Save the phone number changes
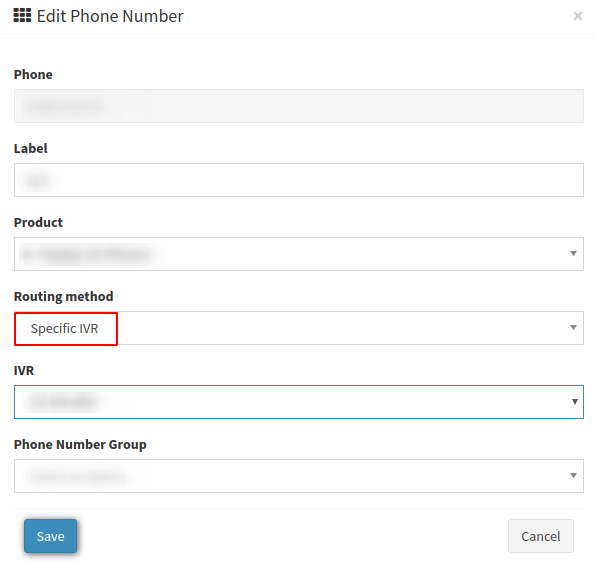 pyautogui.click(x=50, y=536)
